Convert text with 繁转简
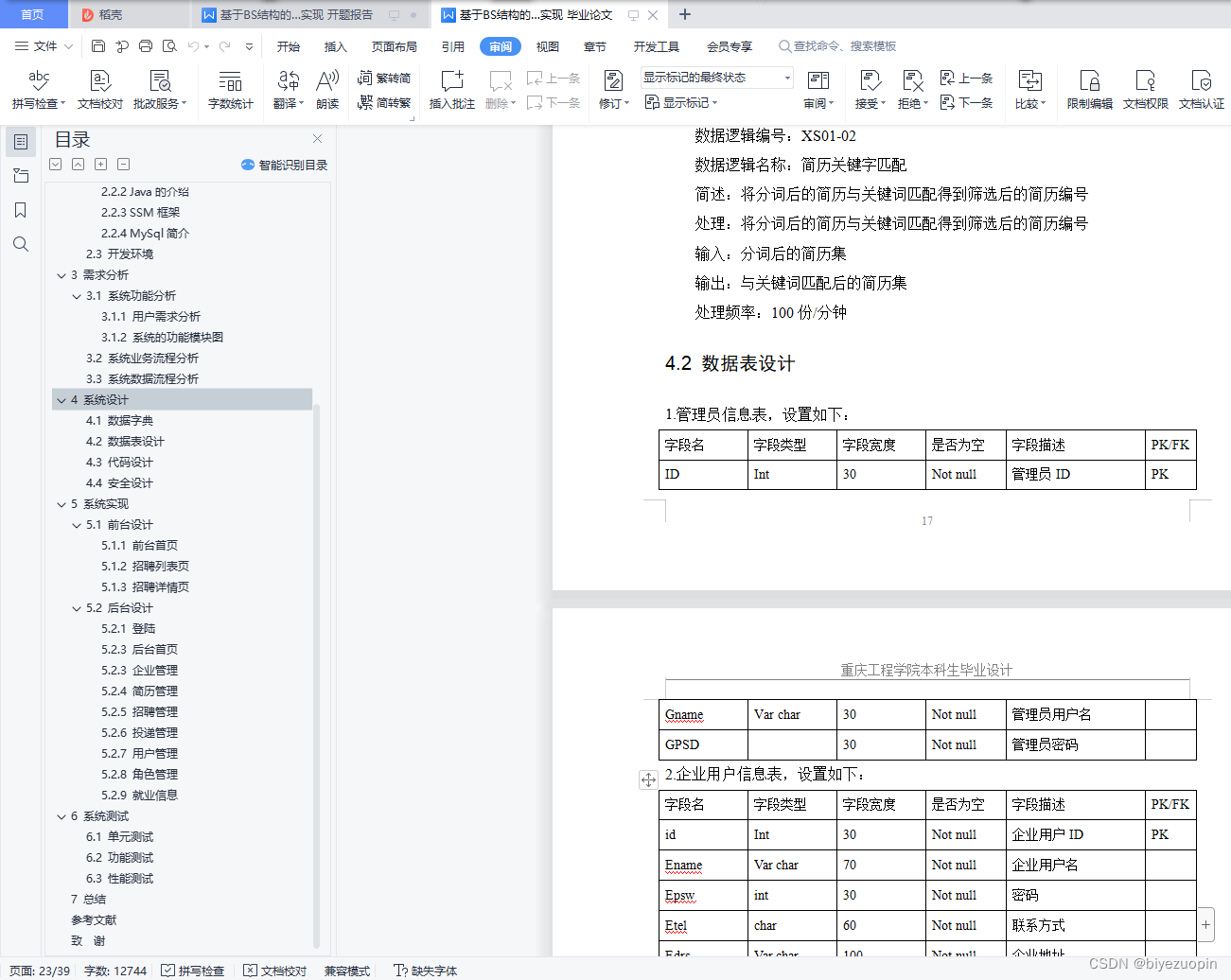1231x980 pixels. 384,78
